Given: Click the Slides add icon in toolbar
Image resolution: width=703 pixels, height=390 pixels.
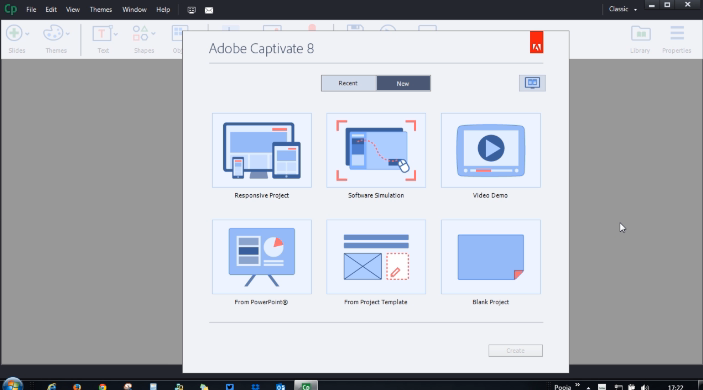Looking at the screenshot, I should [x=14, y=33].
